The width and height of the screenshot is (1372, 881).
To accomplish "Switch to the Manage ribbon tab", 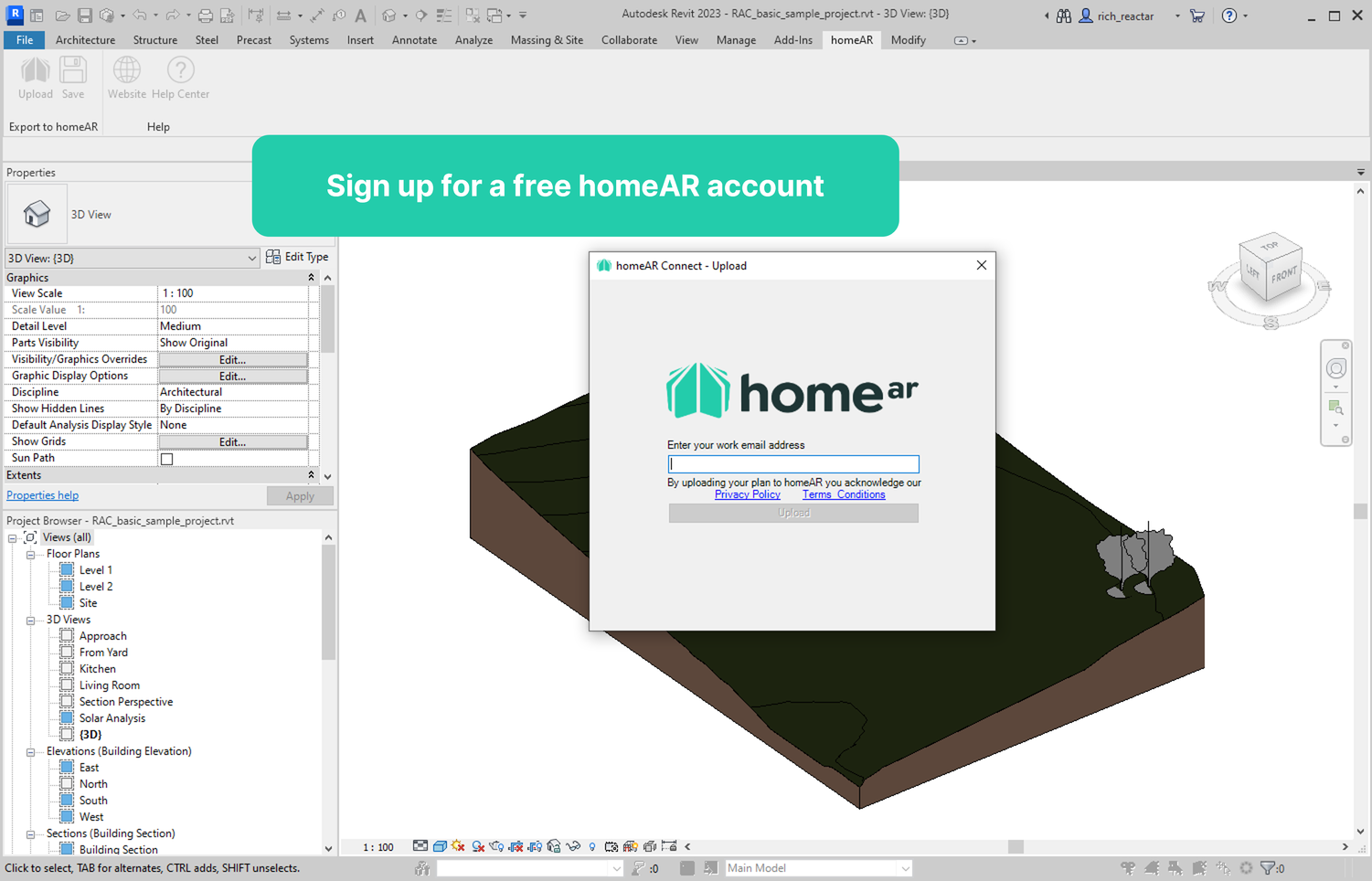I will [x=736, y=40].
